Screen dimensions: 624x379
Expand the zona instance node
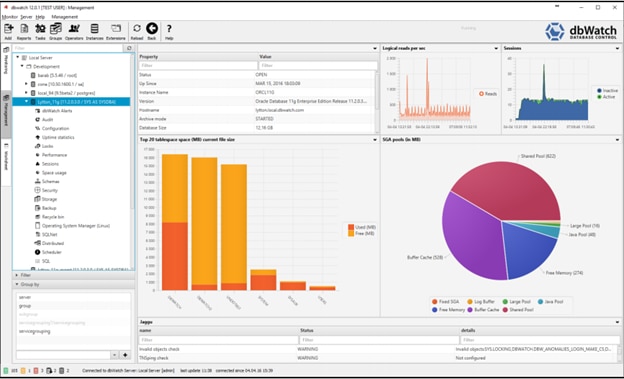tap(26, 84)
